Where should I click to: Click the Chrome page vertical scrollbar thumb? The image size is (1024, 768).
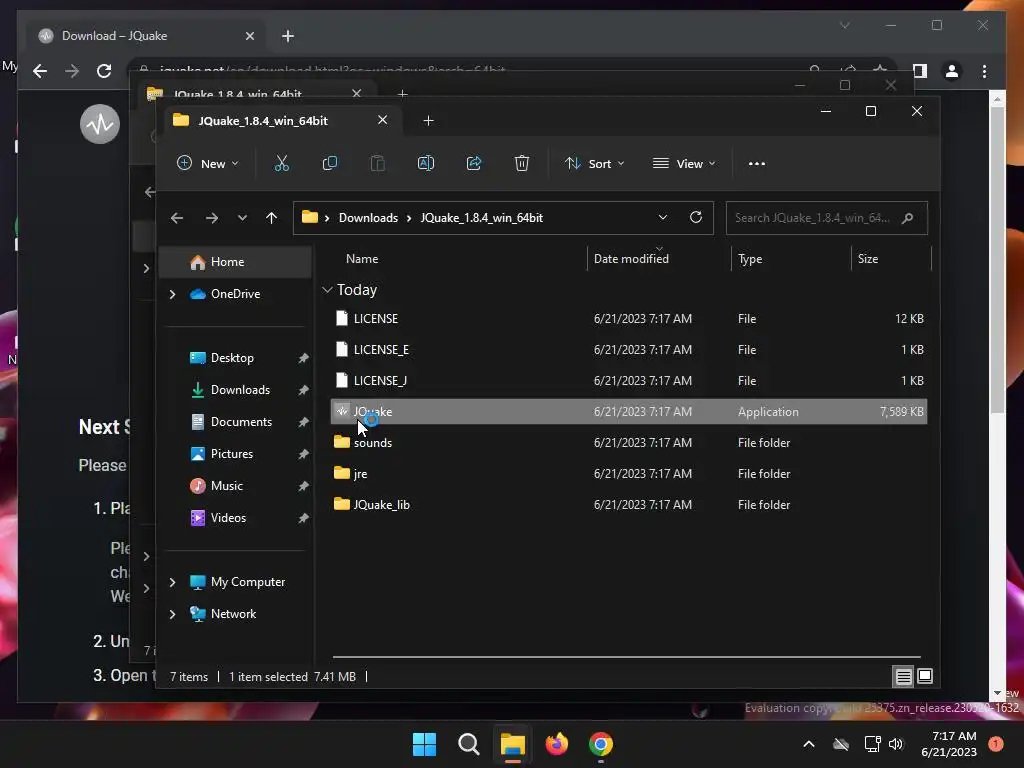click(997, 260)
